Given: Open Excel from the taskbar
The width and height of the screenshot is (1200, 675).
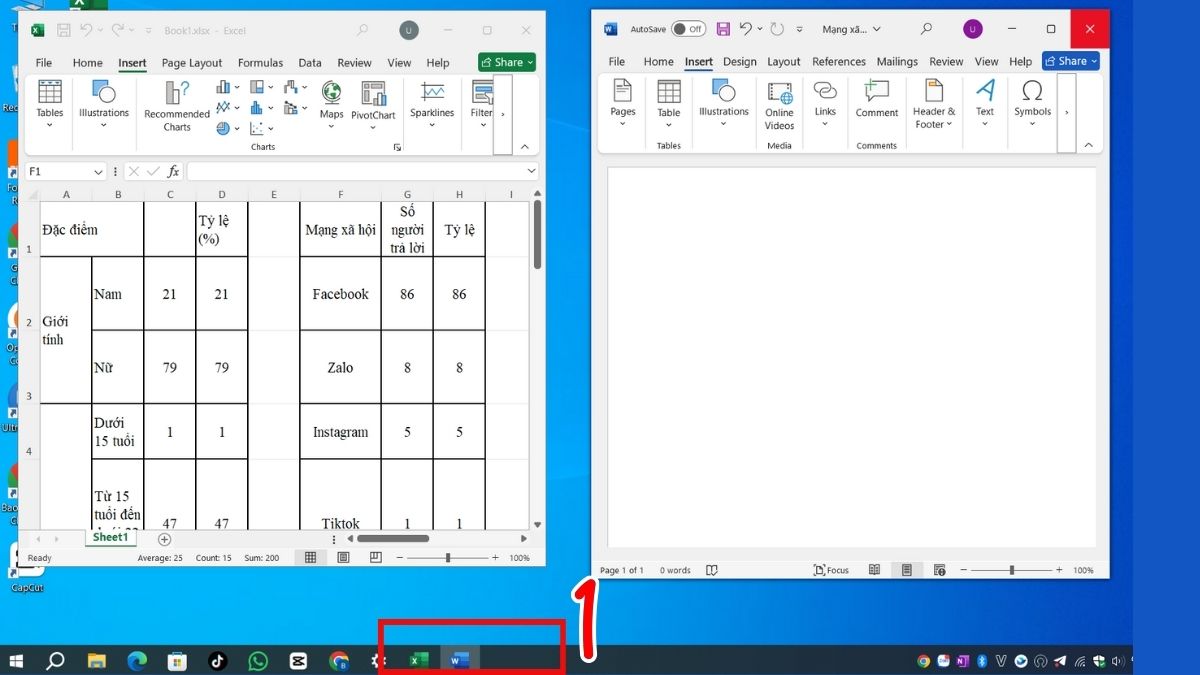Looking at the screenshot, I should pyautogui.click(x=419, y=660).
